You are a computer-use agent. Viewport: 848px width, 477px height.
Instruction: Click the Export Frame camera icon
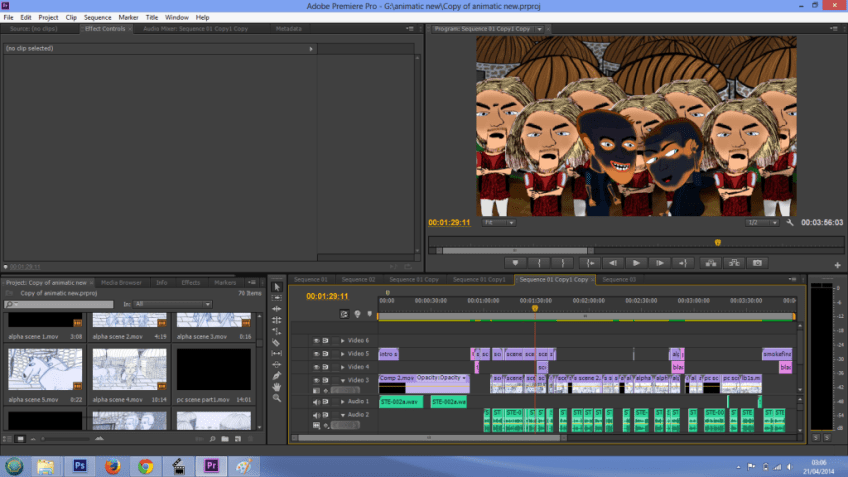coord(757,262)
